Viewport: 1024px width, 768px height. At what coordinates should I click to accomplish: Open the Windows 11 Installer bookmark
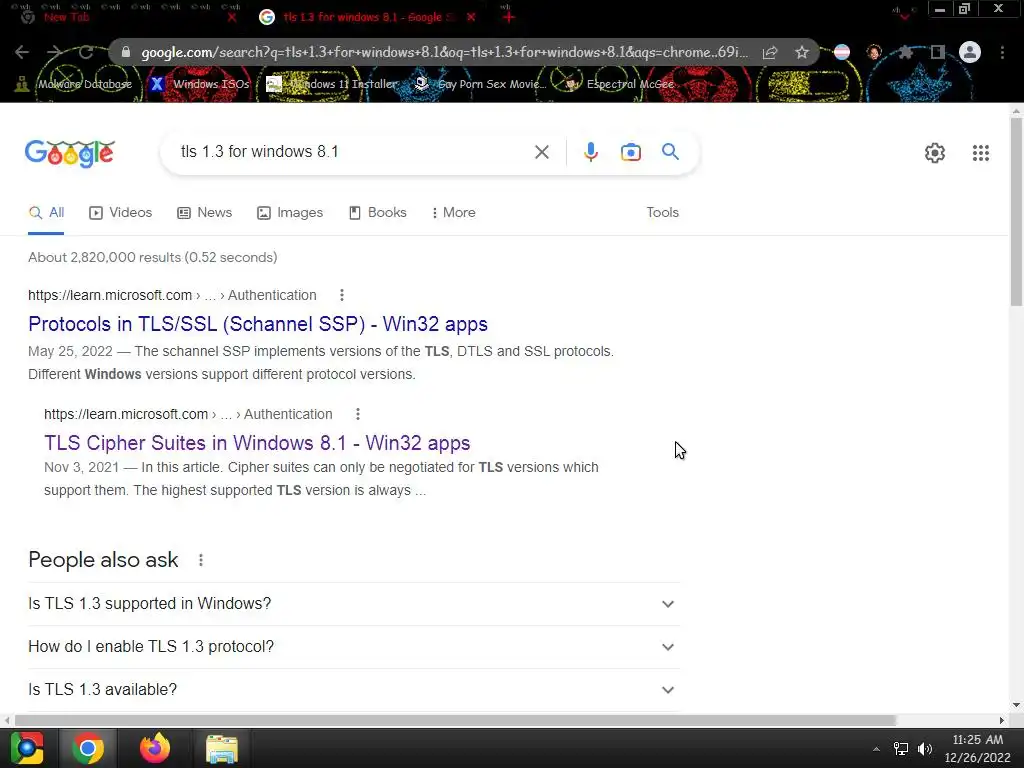332,84
